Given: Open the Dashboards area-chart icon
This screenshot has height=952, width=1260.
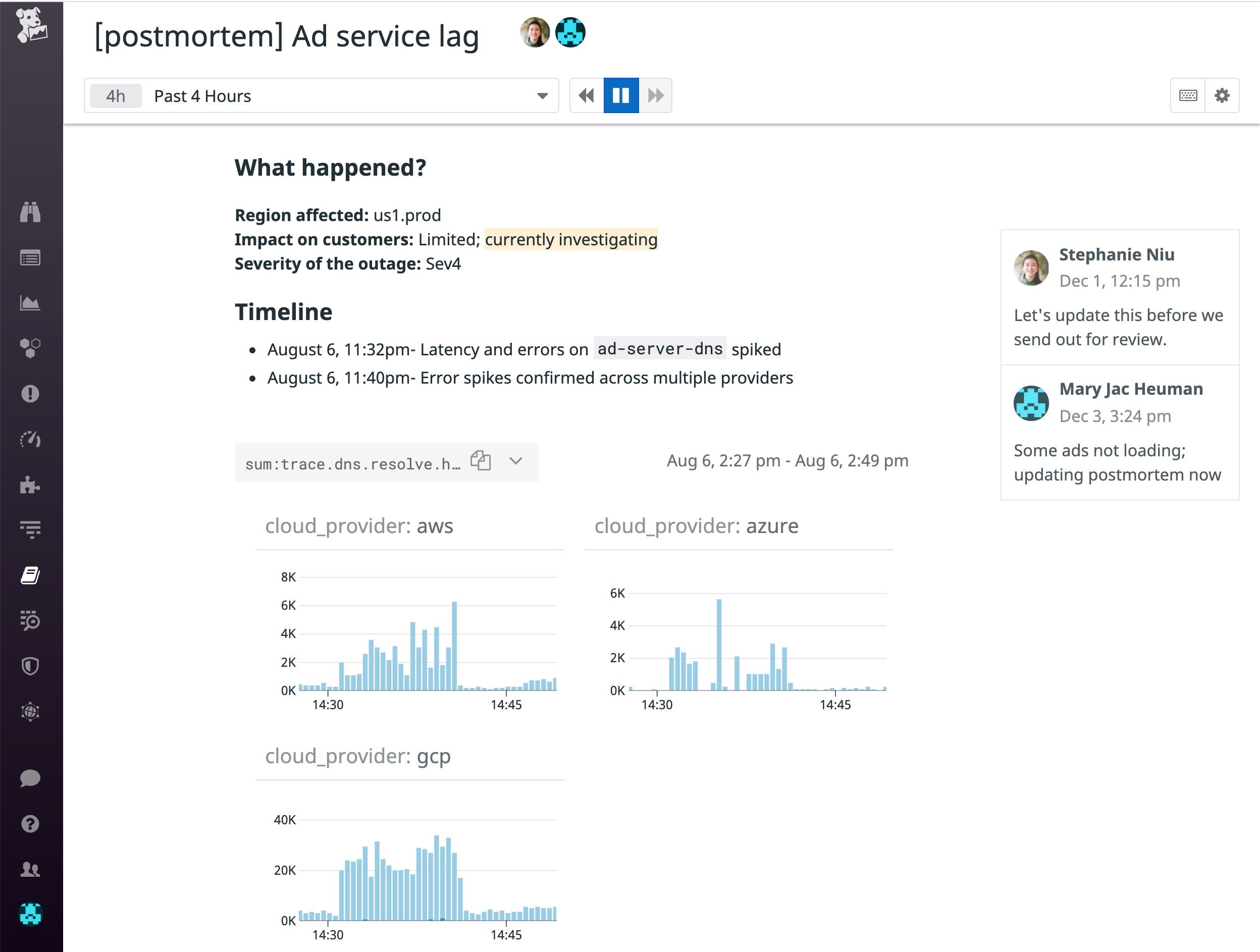Looking at the screenshot, I should 30,302.
